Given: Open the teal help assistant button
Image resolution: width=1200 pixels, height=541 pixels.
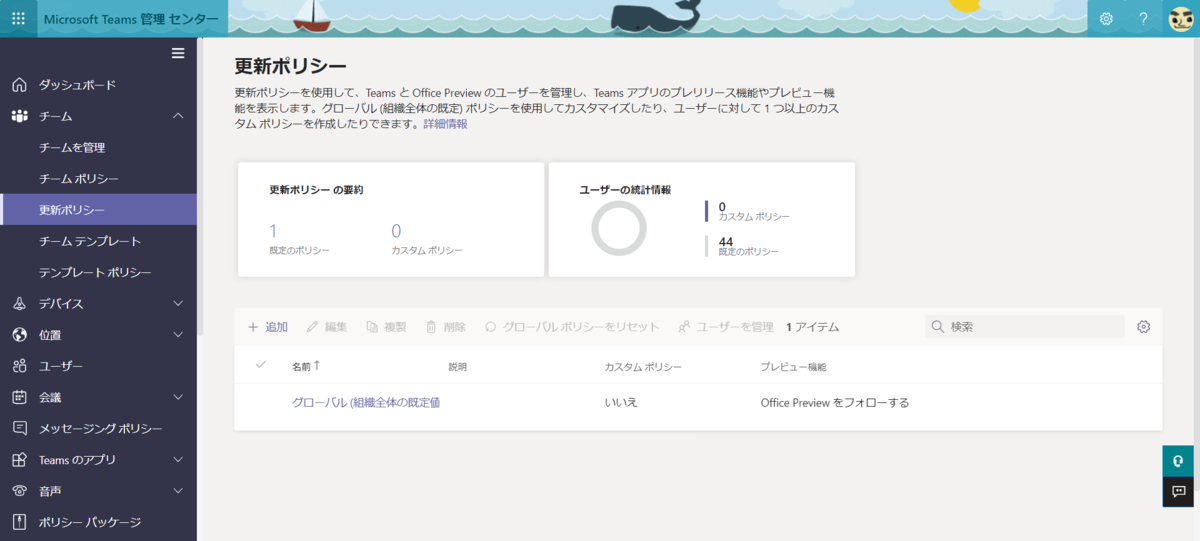Looking at the screenshot, I should [1178, 461].
